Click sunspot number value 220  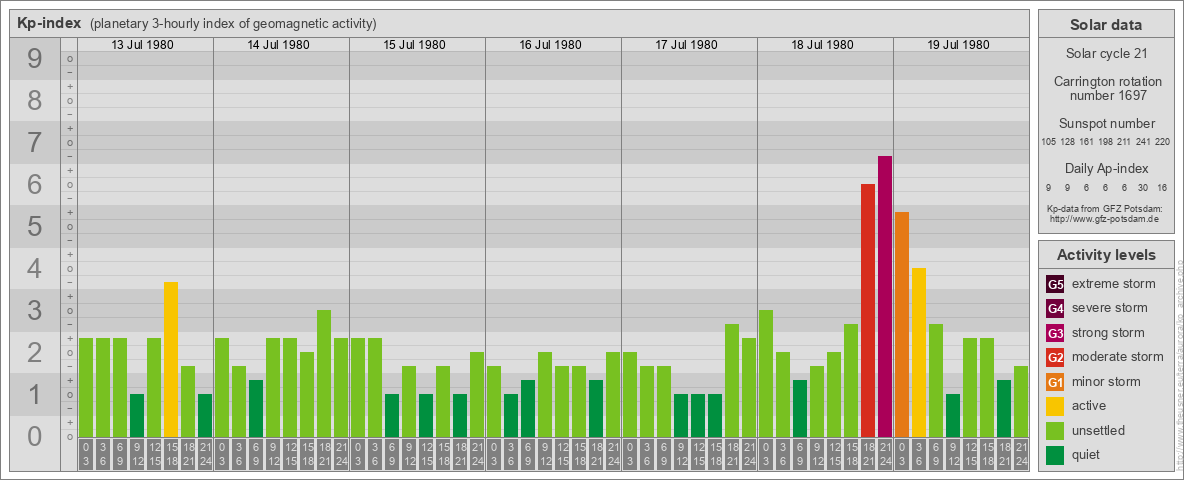click(1163, 141)
